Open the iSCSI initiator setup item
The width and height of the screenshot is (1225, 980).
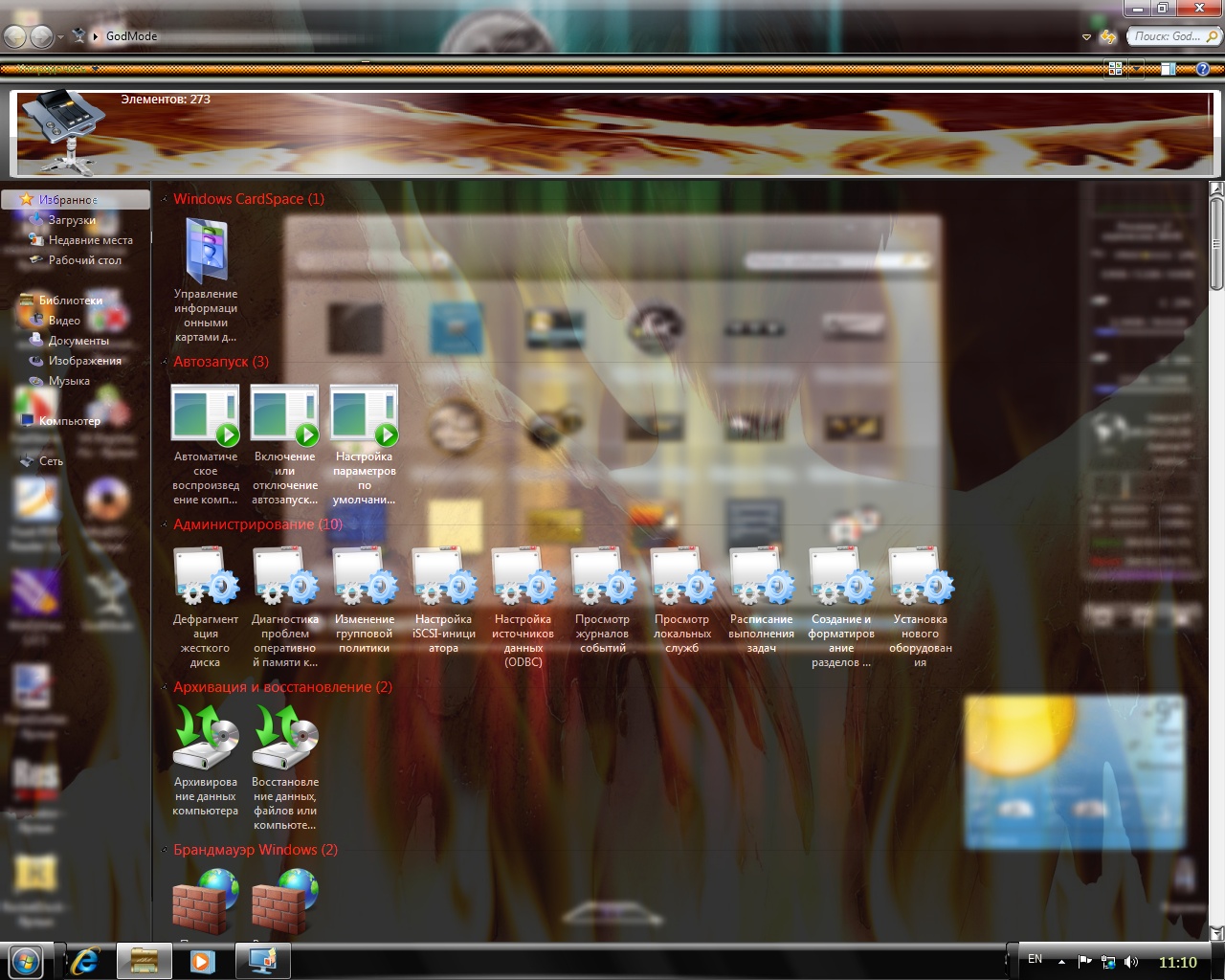[x=444, y=601]
